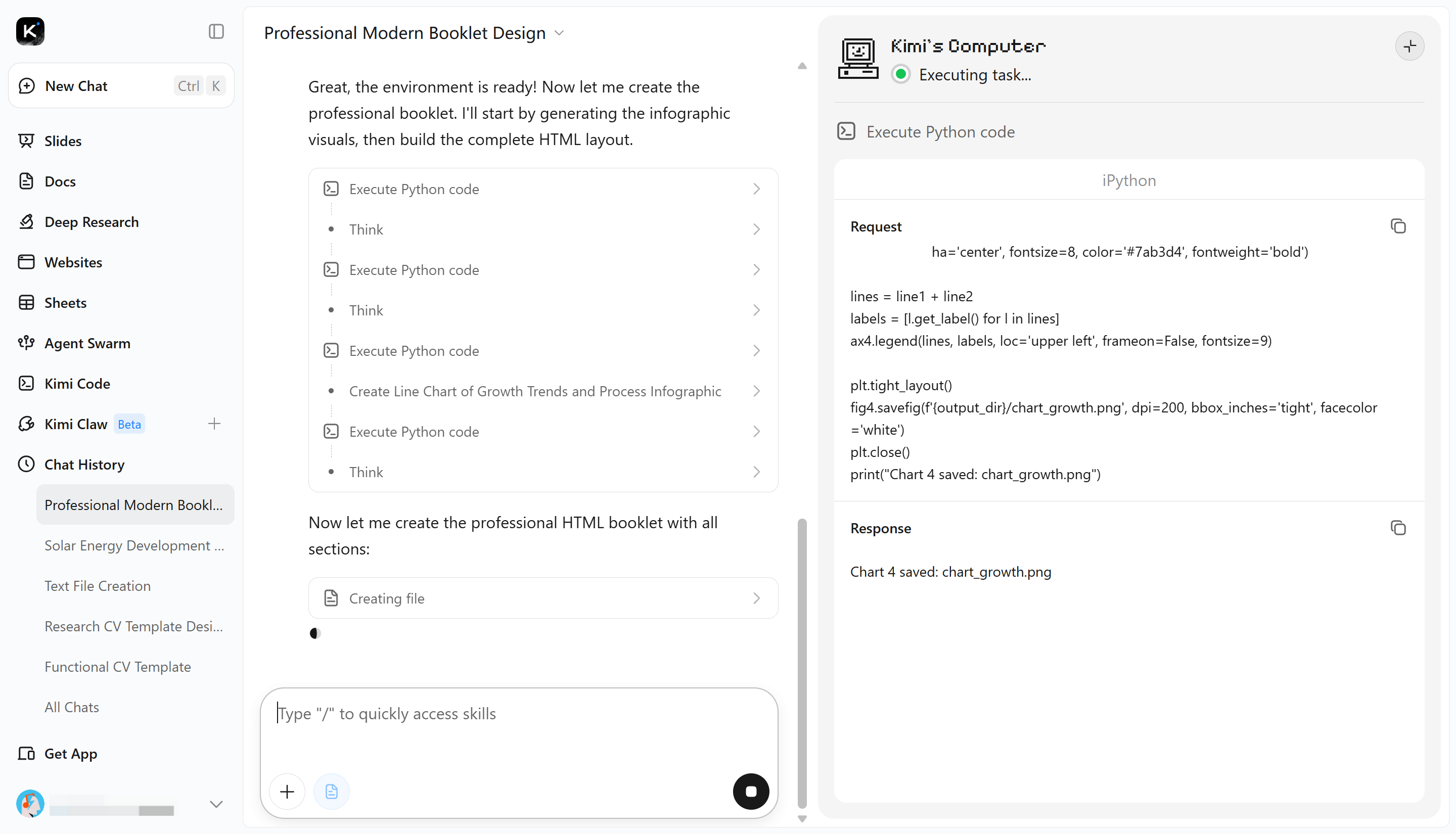Click the New Chat button
Image resolution: width=1456 pixels, height=834 pixels.
(121, 86)
